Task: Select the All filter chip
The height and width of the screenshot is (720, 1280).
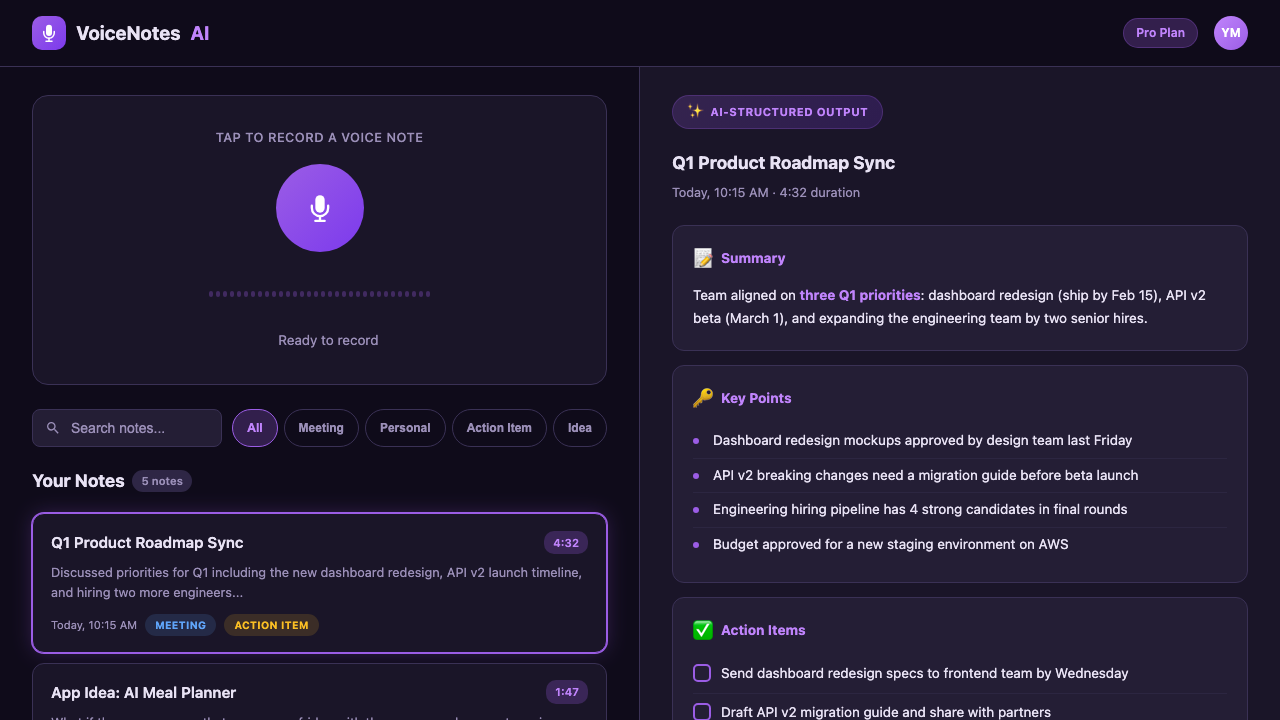Action: (255, 428)
